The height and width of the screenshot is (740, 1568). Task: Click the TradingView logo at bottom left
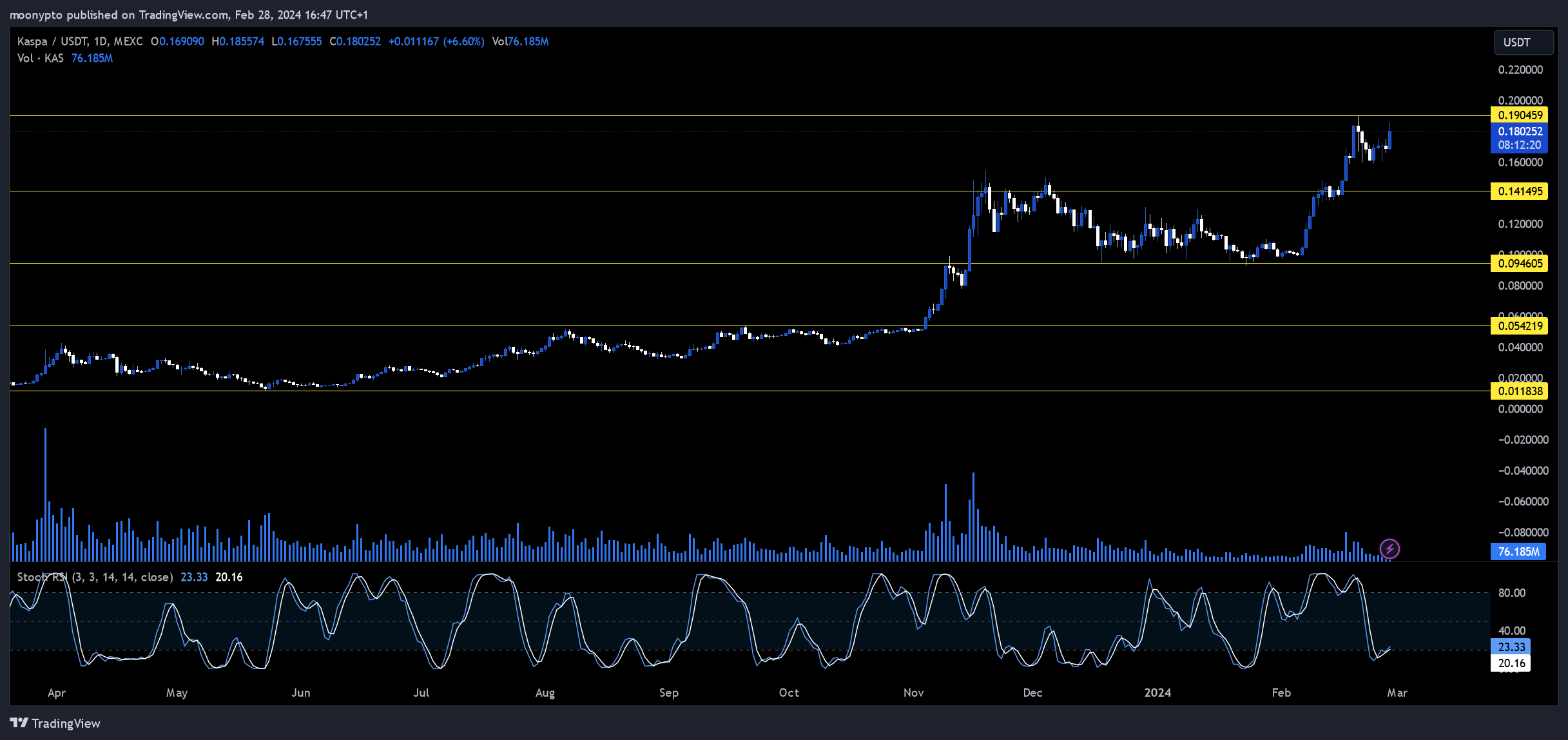(55, 723)
